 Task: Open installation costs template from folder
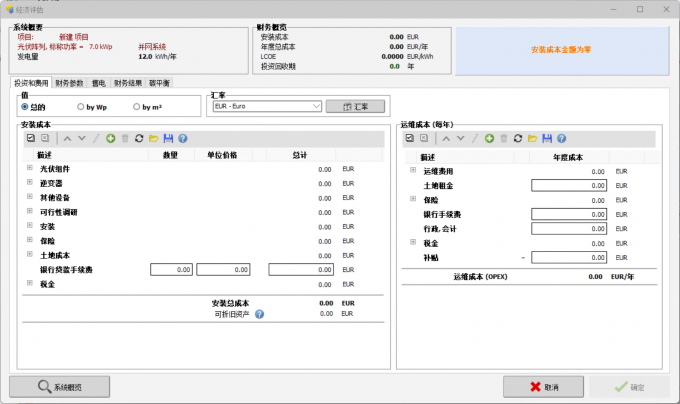click(154, 138)
